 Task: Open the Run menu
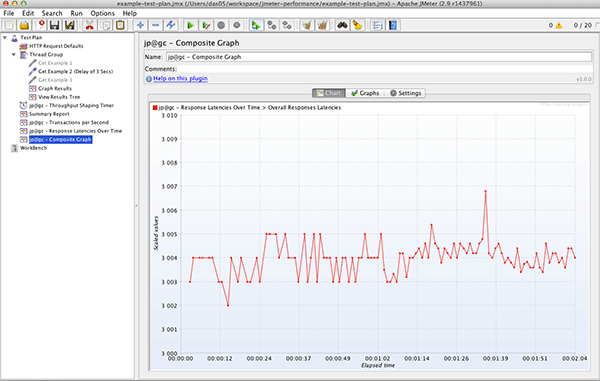tap(77, 13)
